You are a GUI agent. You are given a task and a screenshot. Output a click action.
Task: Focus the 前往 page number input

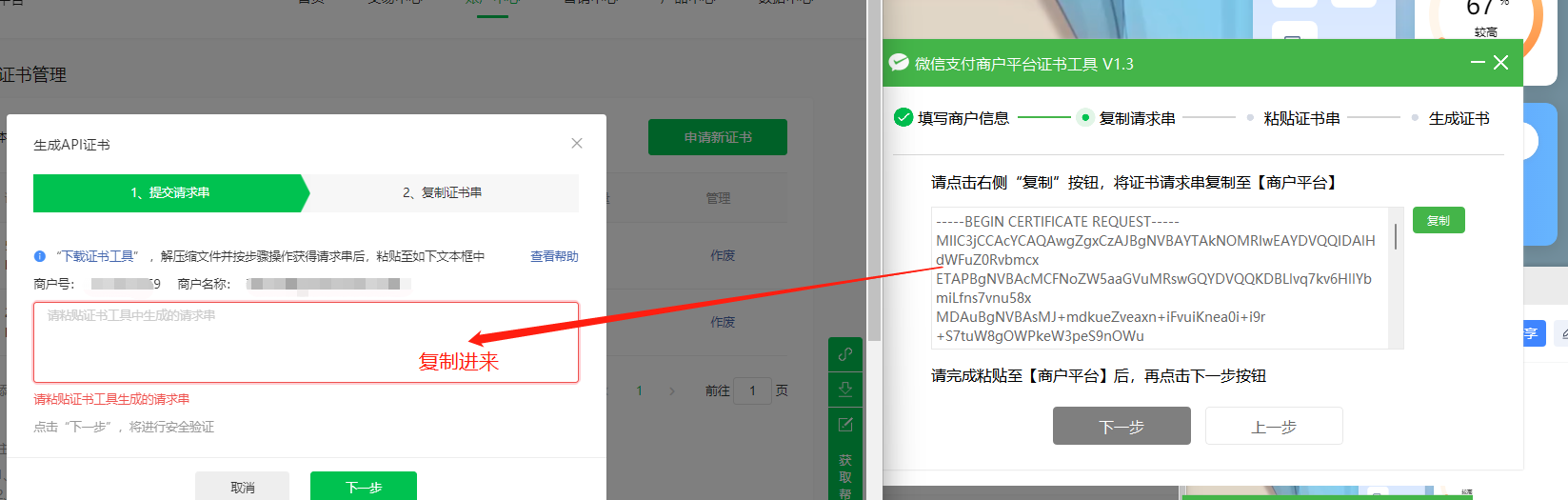[752, 390]
